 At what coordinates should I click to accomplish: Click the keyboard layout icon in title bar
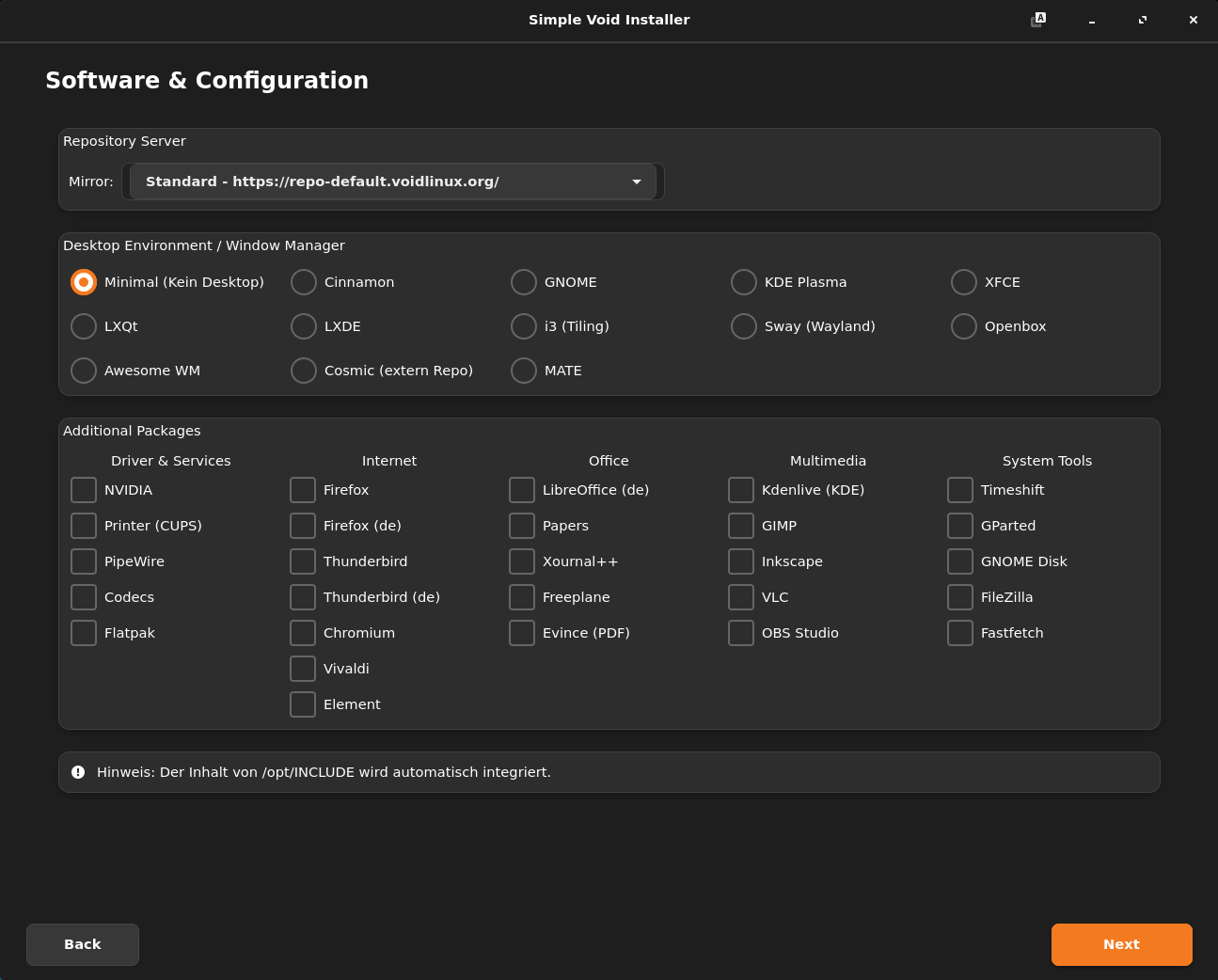tap(1037, 20)
